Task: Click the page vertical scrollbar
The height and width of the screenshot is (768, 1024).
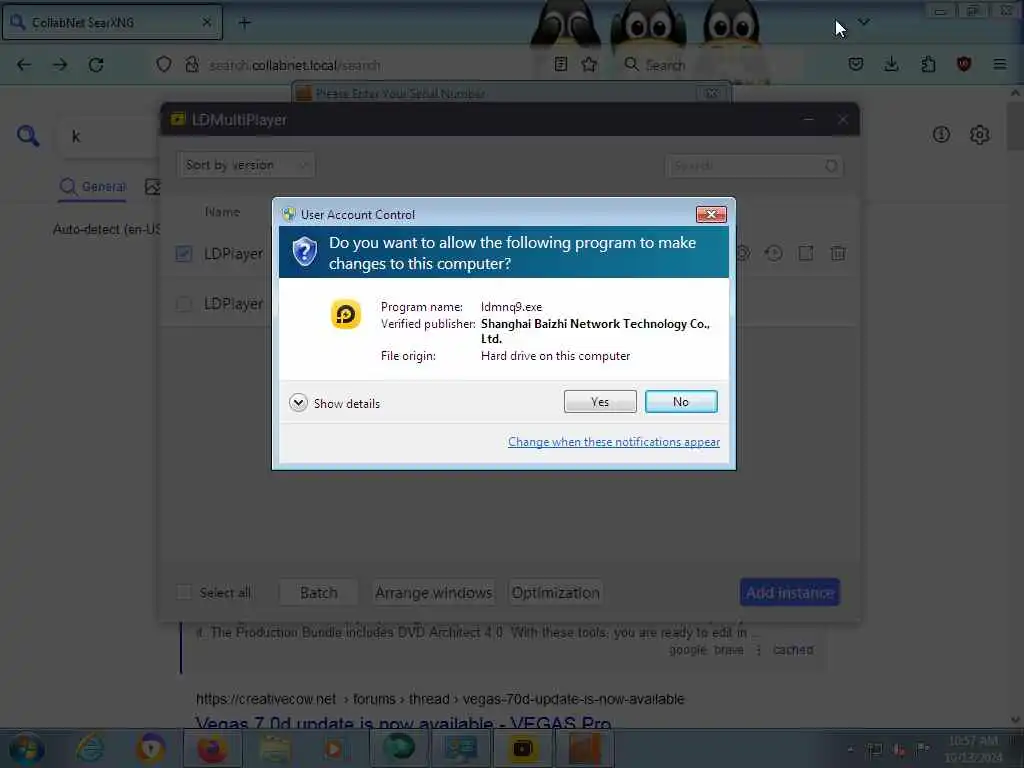Action: pos(1015,405)
